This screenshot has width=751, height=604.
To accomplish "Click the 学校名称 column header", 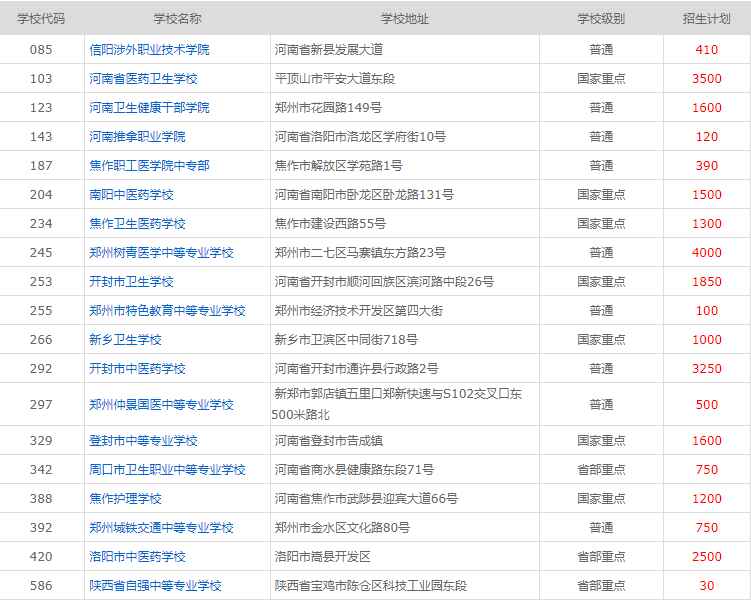I will (177, 19).
